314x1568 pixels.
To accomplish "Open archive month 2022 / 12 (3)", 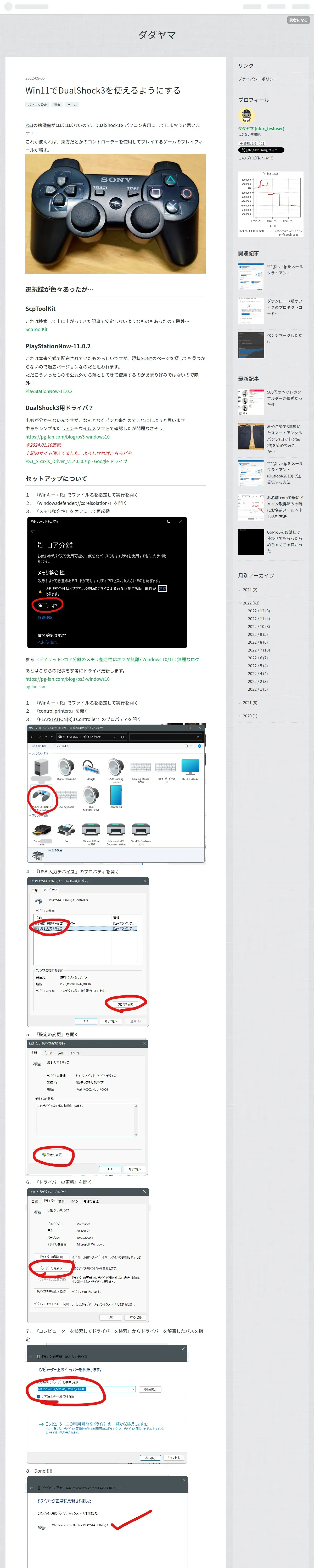I will pyautogui.click(x=259, y=611).
